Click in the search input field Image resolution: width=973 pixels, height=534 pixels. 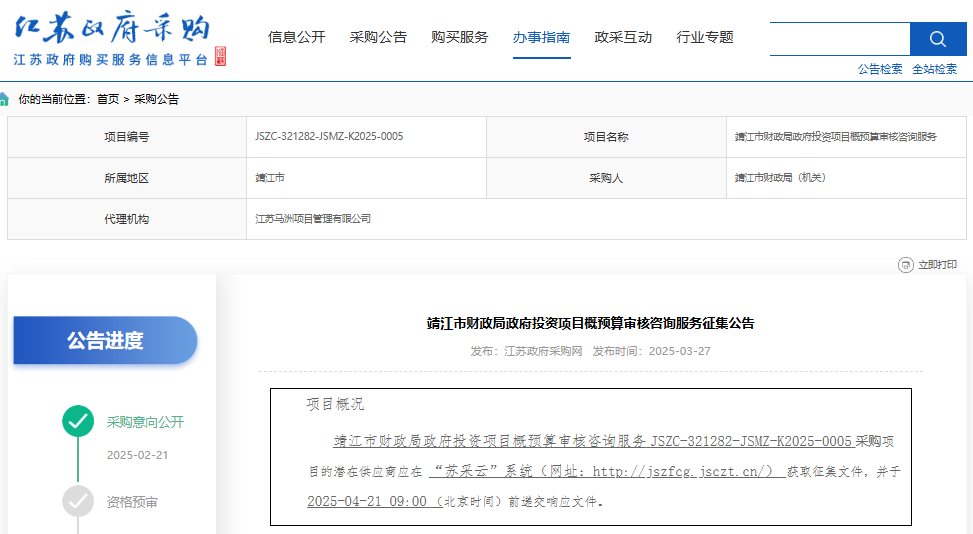pos(839,39)
